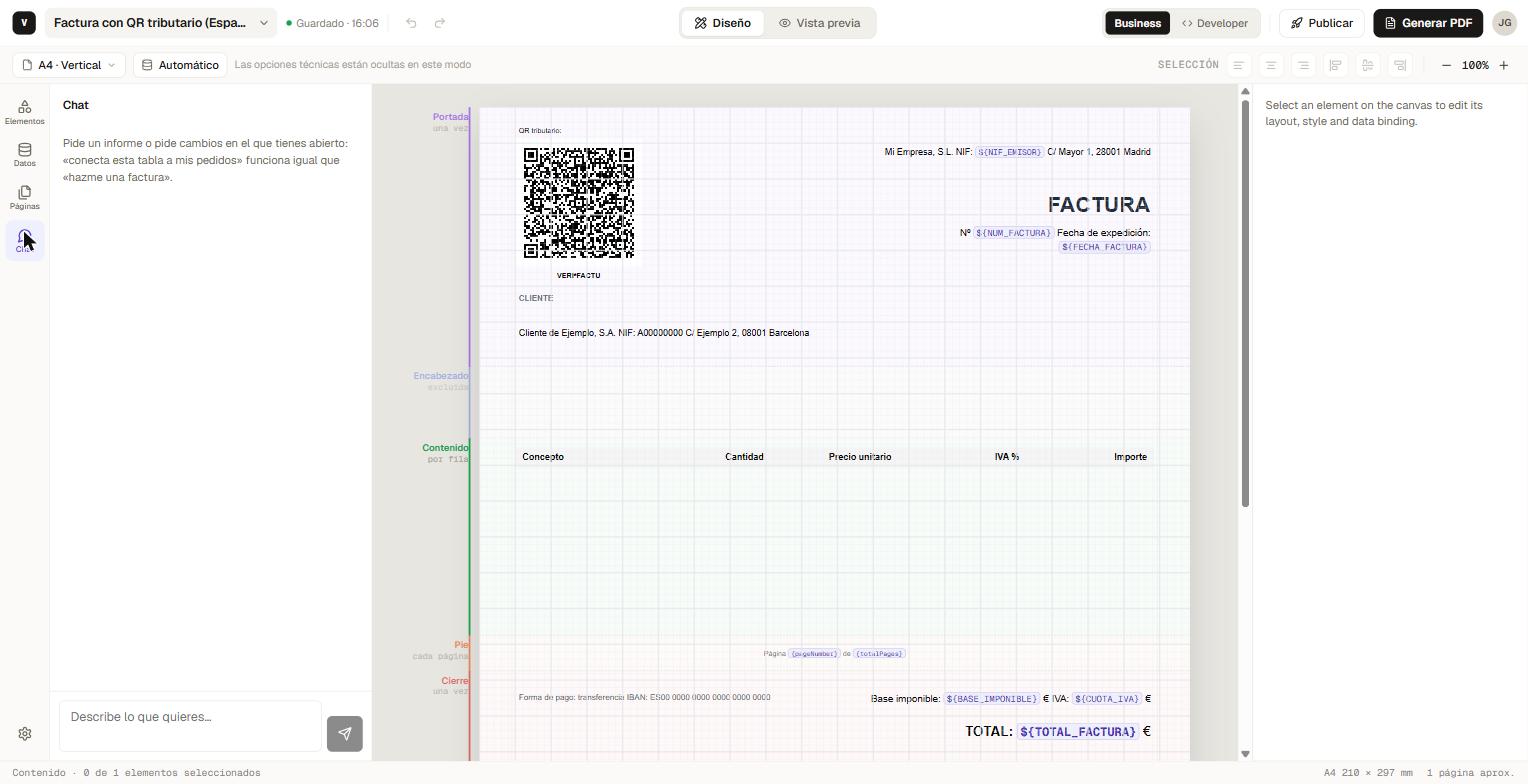Switch to the Diseño tab
Image resolution: width=1528 pixels, height=784 pixels.
click(x=723, y=23)
